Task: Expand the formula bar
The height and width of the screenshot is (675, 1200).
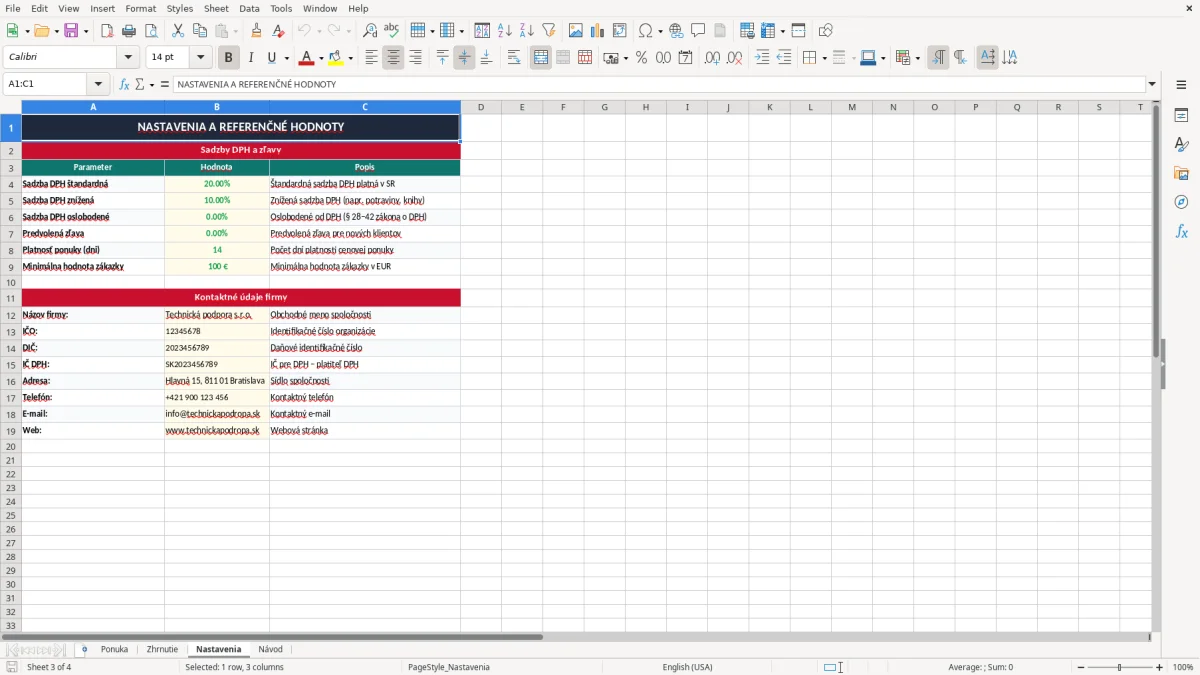Action: [x=1152, y=84]
